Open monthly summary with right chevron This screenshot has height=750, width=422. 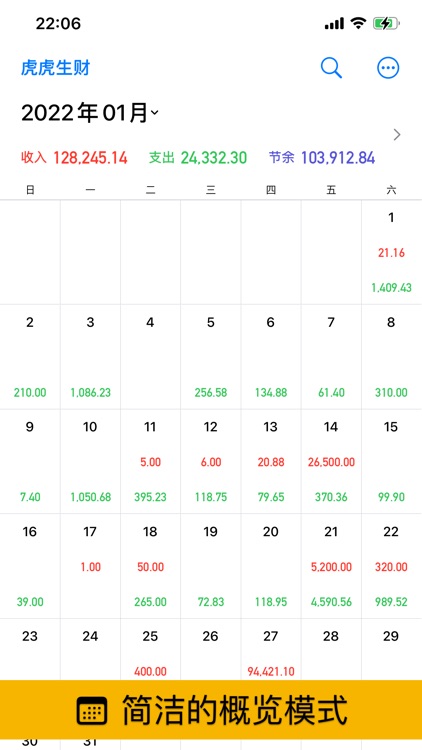397,135
